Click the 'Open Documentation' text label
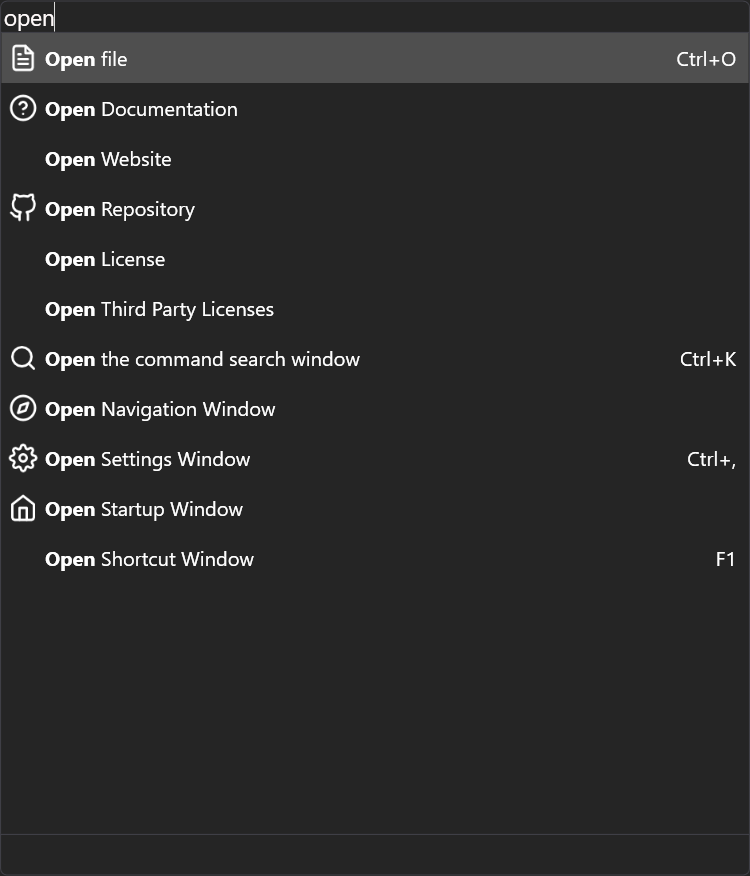 coord(141,109)
